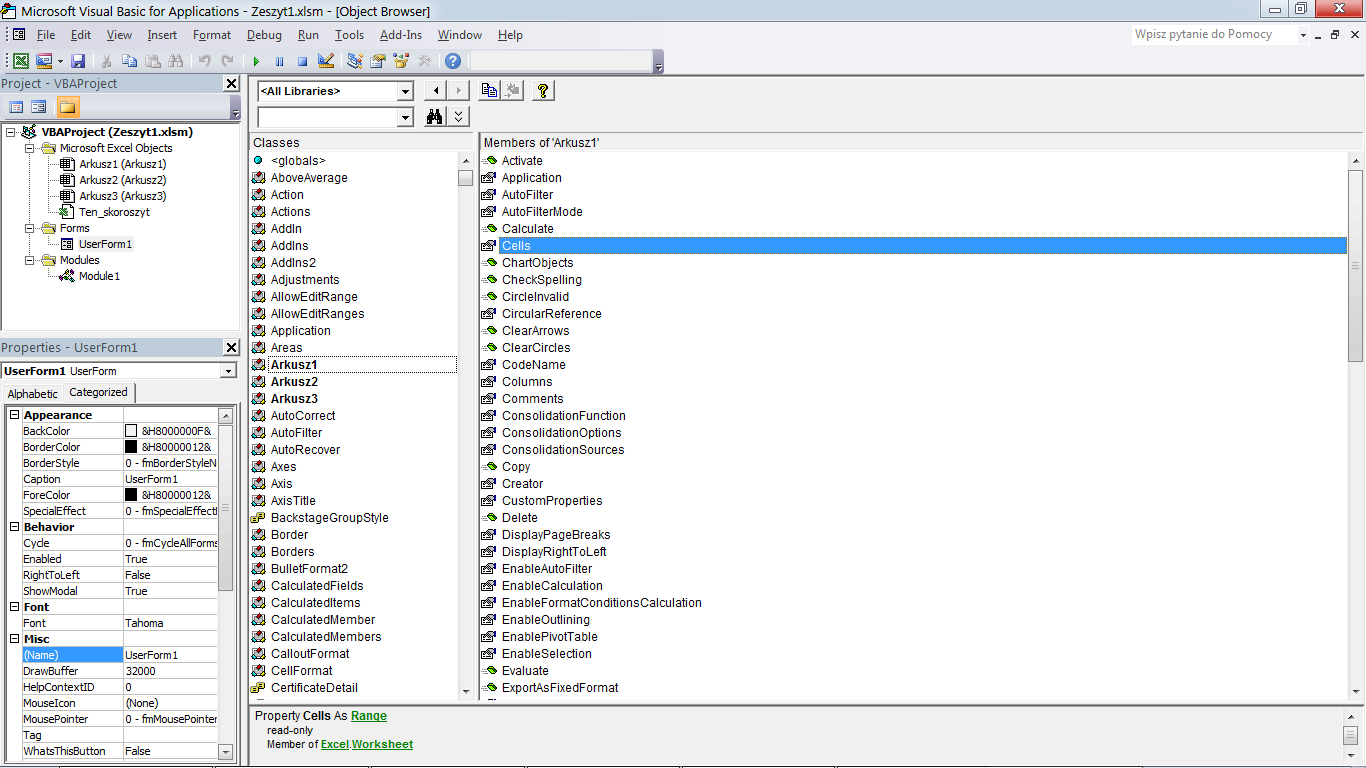Switch to the Alphabetic properties tab
This screenshot has height=768, width=1366.
[x=33, y=393]
